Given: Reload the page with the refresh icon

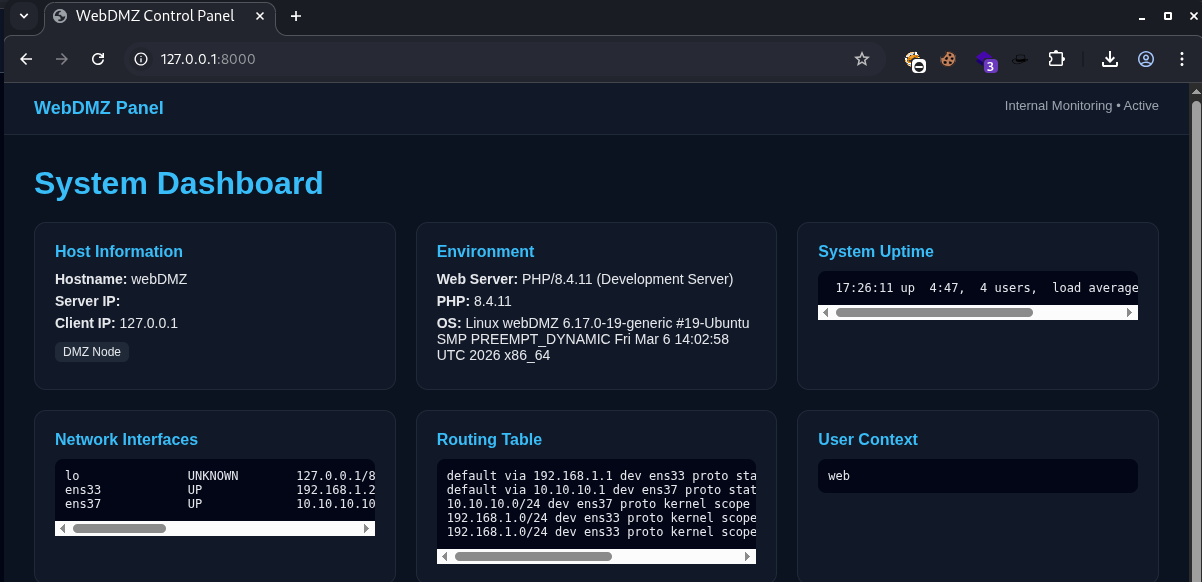Looking at the screenshot, I should pyautogui.click(x=98, y=59).
